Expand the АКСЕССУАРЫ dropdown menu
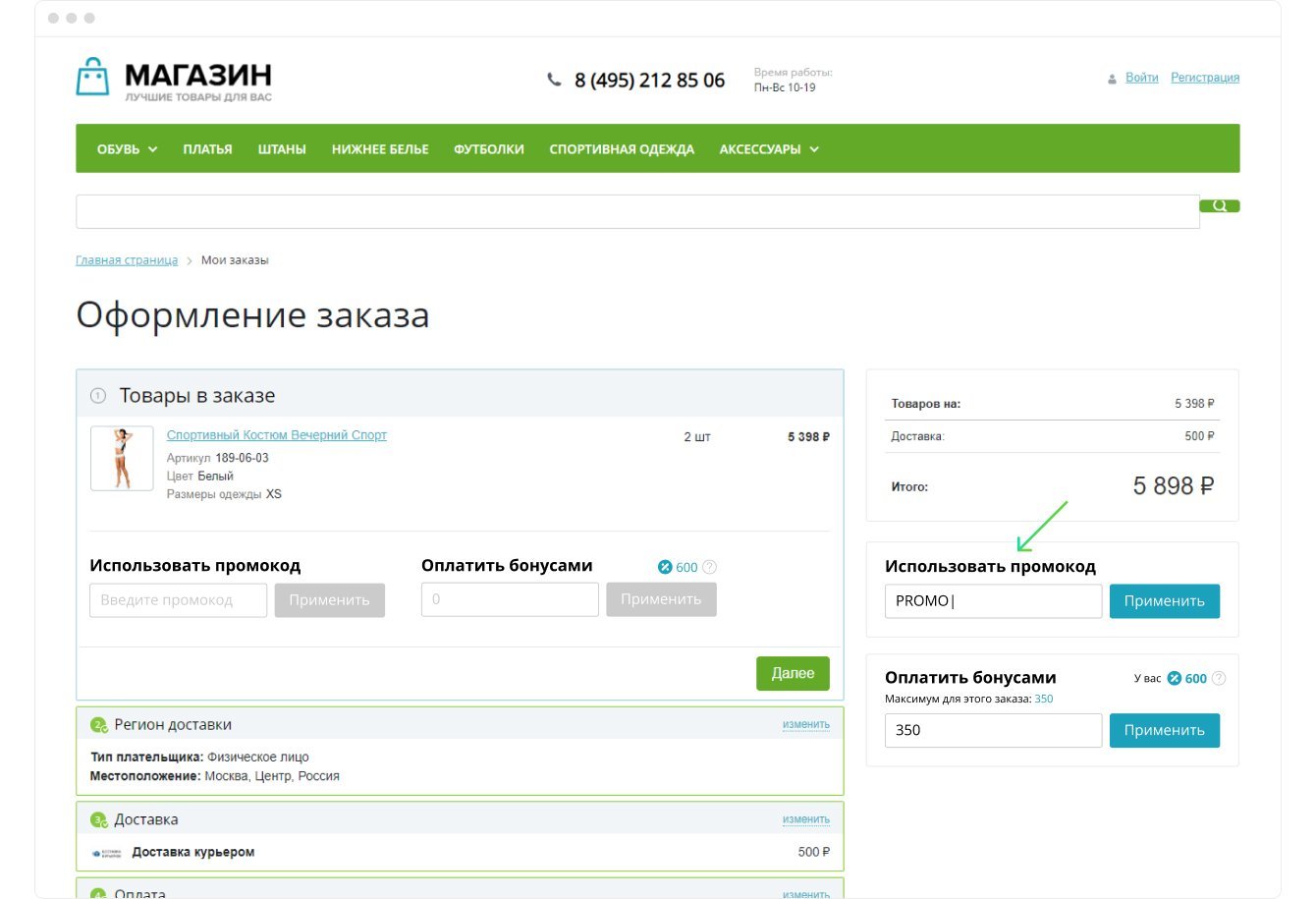The image size is (1316, 899). tap(769, 149)
